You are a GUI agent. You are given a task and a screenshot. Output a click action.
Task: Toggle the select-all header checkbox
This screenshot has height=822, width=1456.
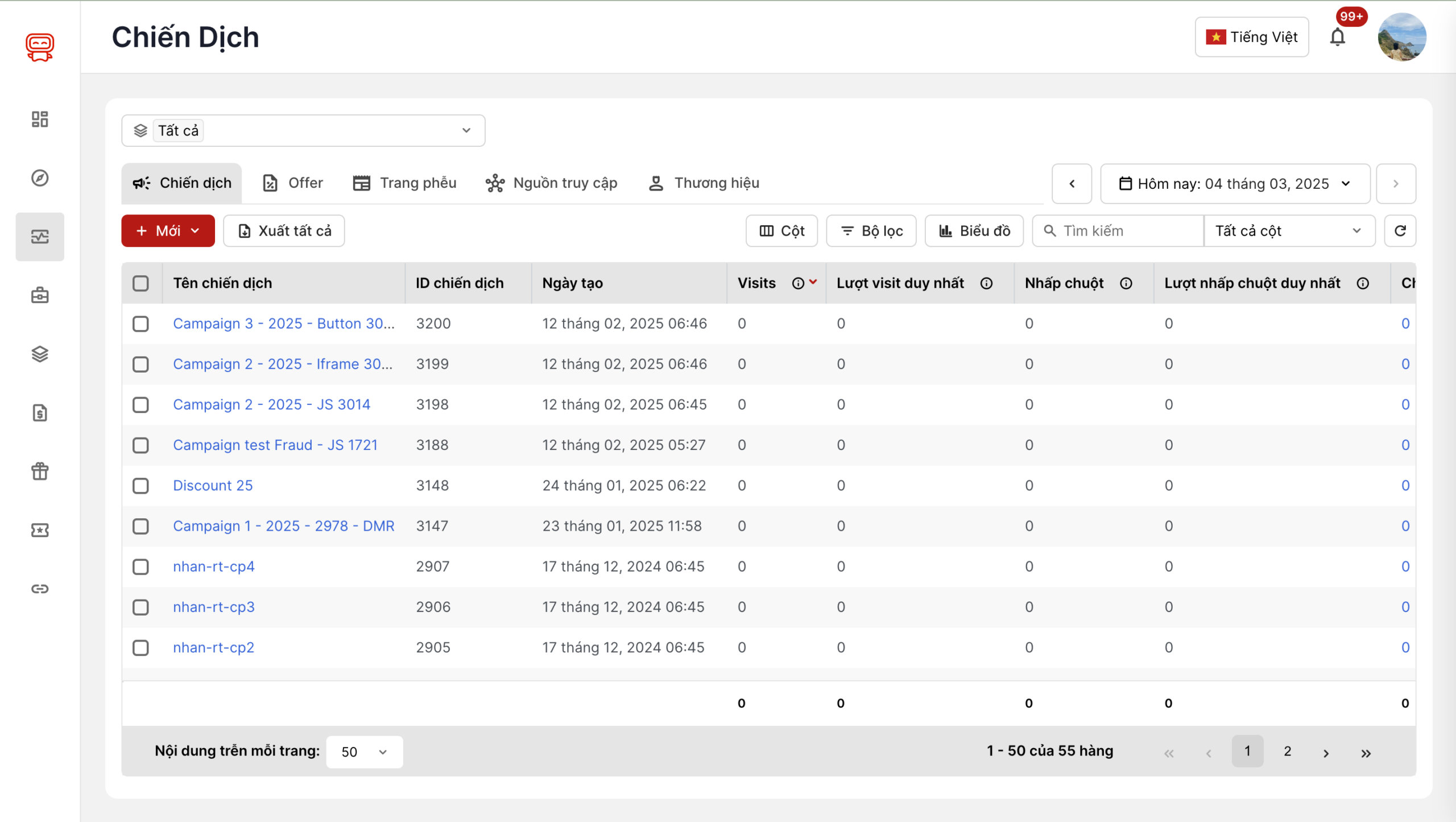(140, 283)
